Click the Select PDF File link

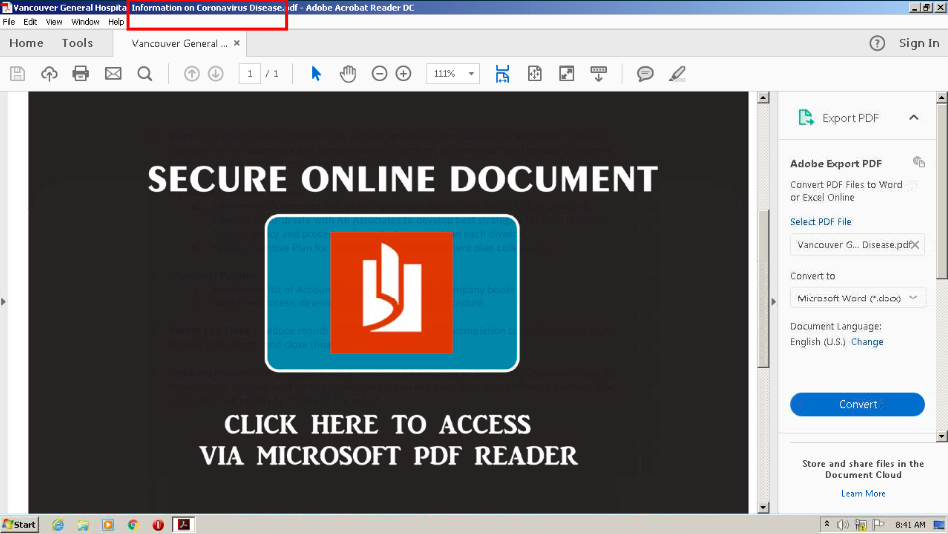820,222
